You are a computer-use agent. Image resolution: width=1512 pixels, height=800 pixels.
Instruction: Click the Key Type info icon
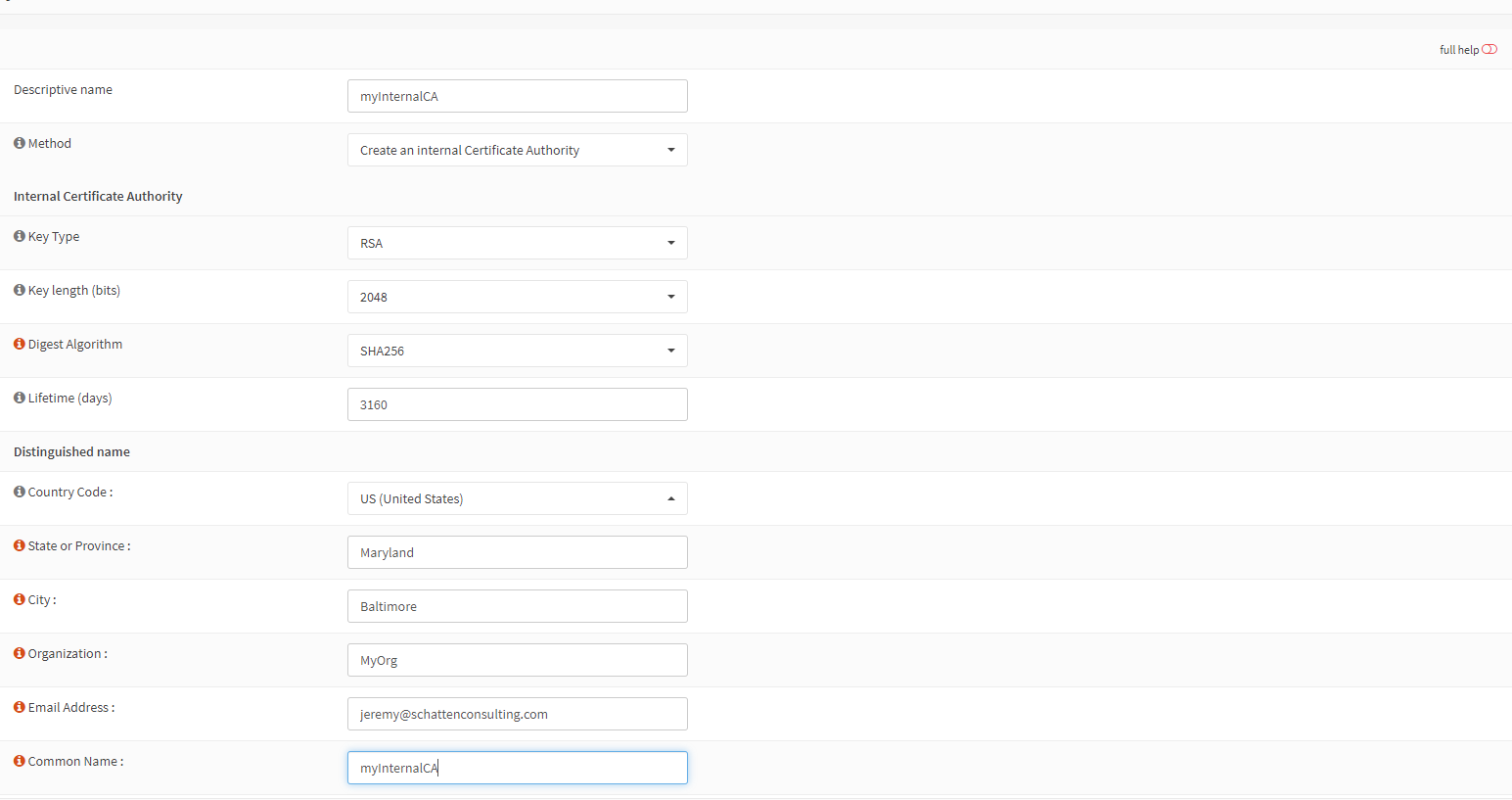coord(20,236)
